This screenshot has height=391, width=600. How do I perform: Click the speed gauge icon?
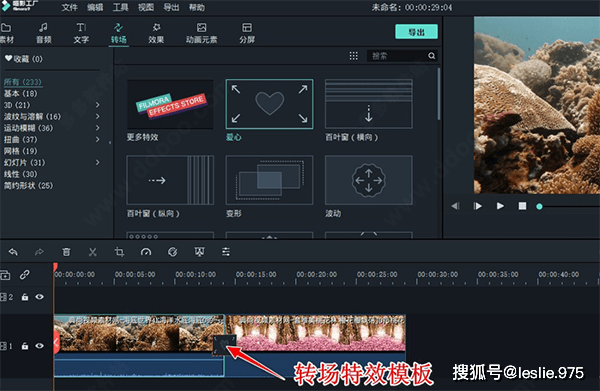pos(146,252)
